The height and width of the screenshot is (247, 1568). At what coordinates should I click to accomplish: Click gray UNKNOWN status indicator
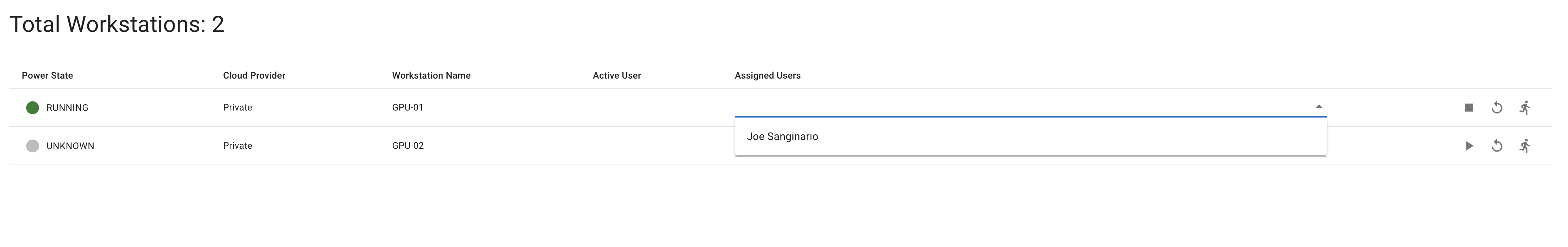pos(33,146)
